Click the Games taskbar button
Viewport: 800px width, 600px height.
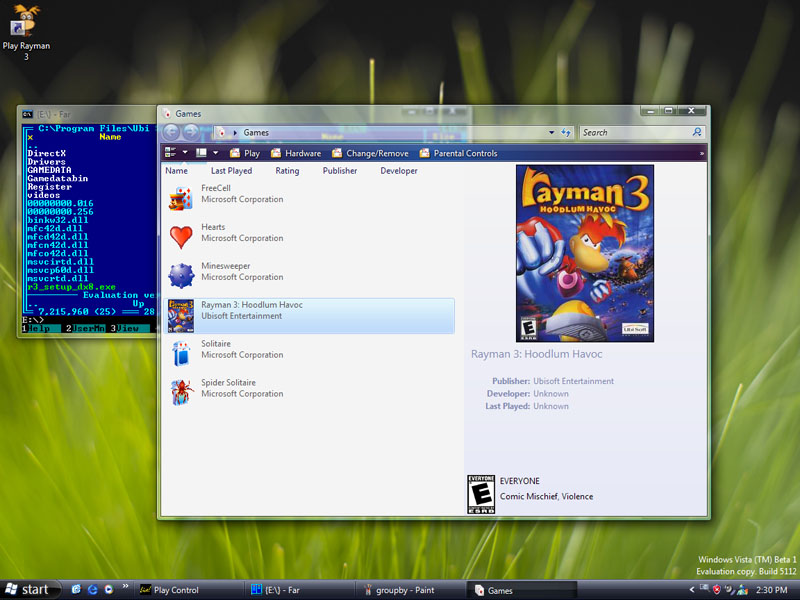pyautogui.click(x=521, y=590)
